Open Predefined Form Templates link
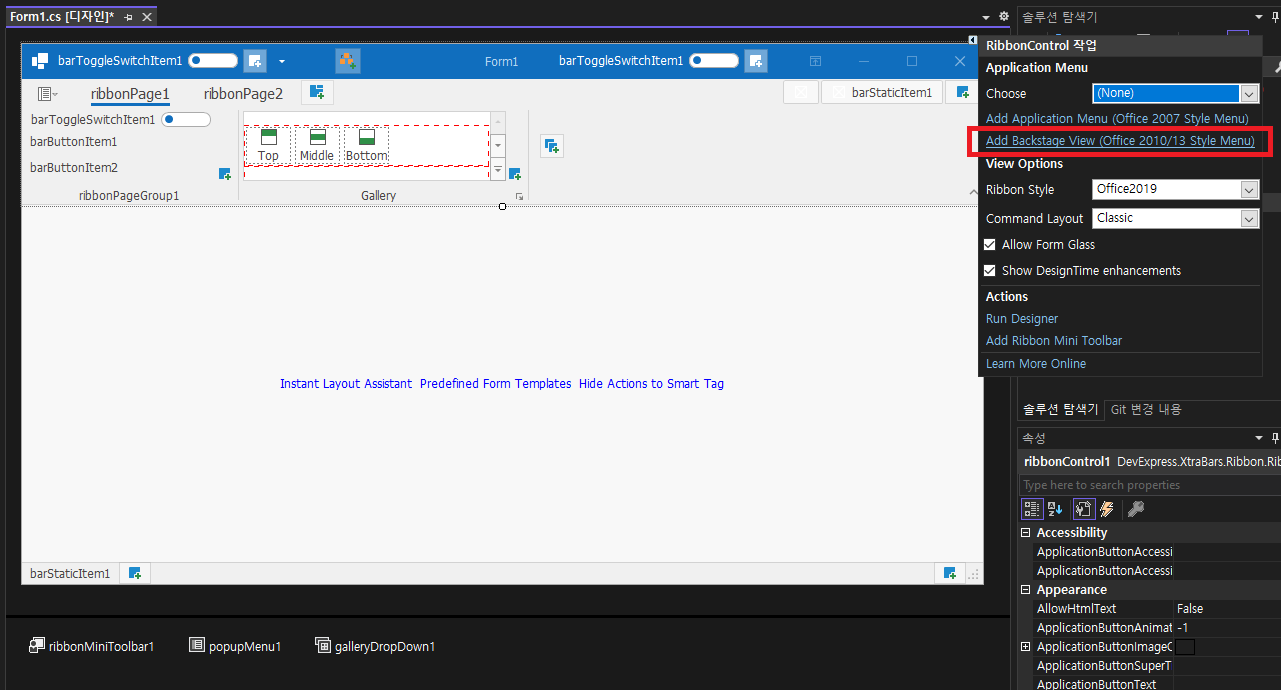 [x=496, y=383]
